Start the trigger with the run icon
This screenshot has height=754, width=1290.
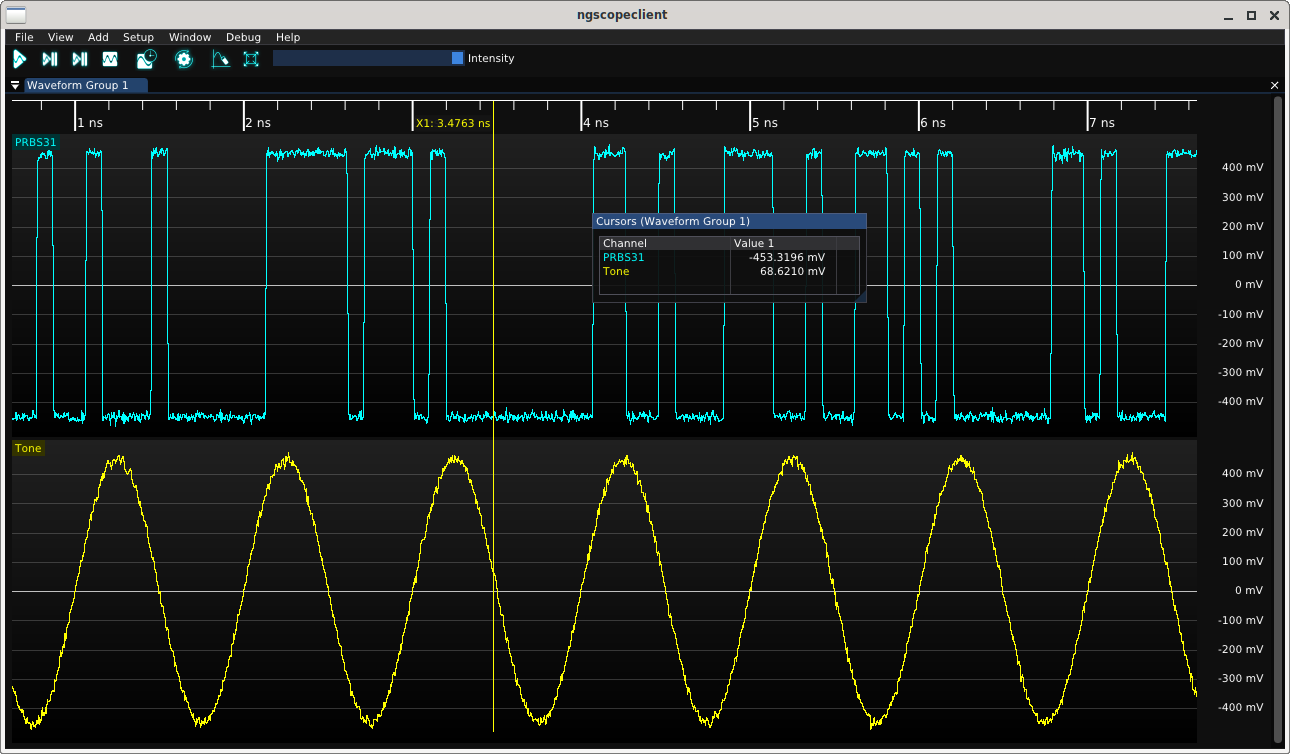(x=19, y=59)
